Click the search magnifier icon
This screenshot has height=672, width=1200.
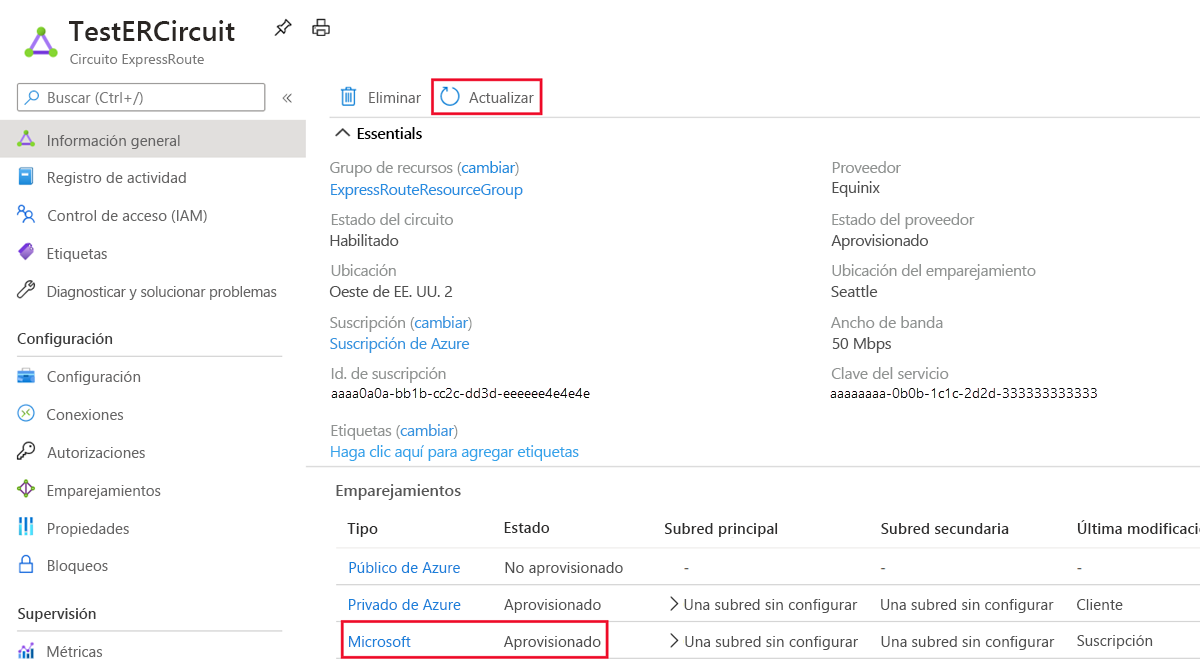click(x=32, y=98)
